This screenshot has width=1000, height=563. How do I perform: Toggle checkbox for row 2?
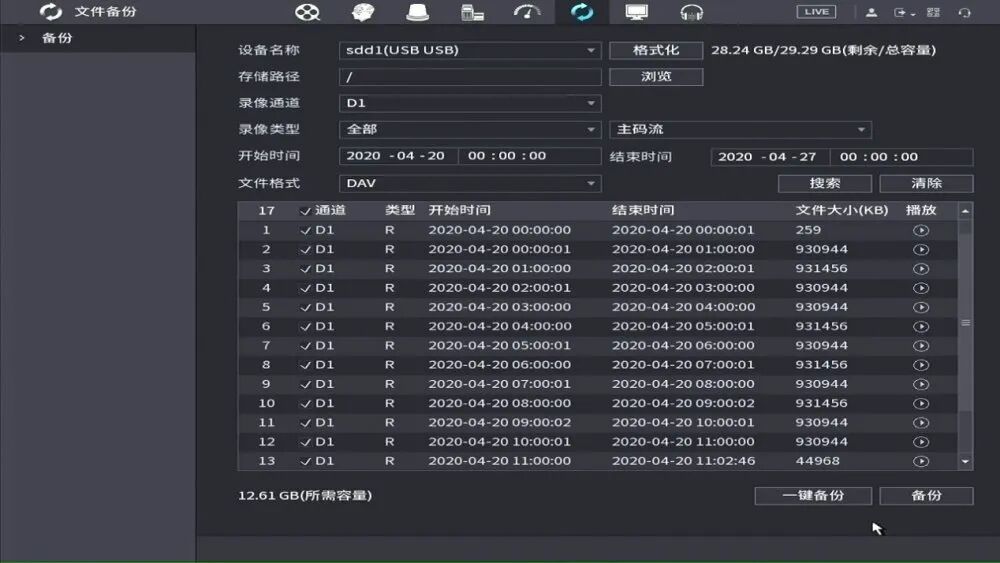pyautogui.click(x=305, y=250)
